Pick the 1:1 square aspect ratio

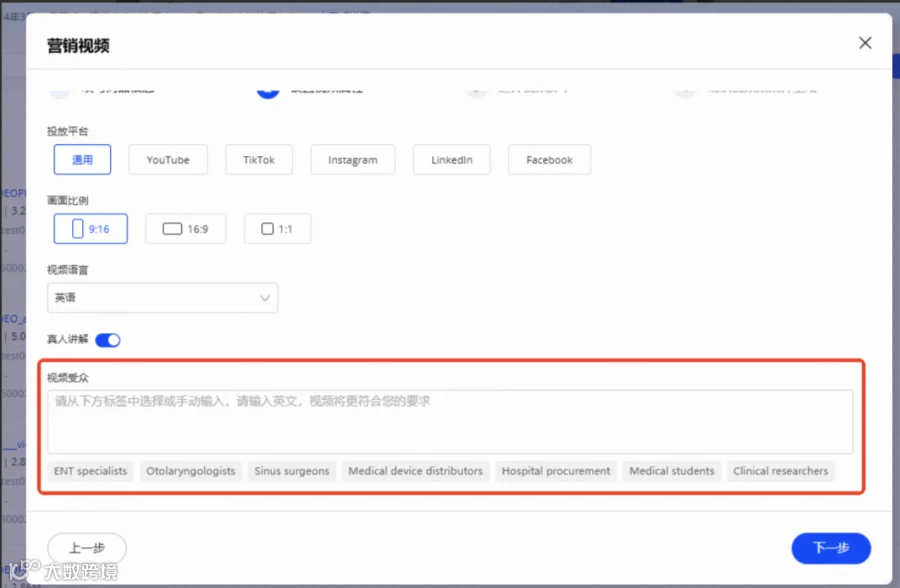tap(277, 229)
